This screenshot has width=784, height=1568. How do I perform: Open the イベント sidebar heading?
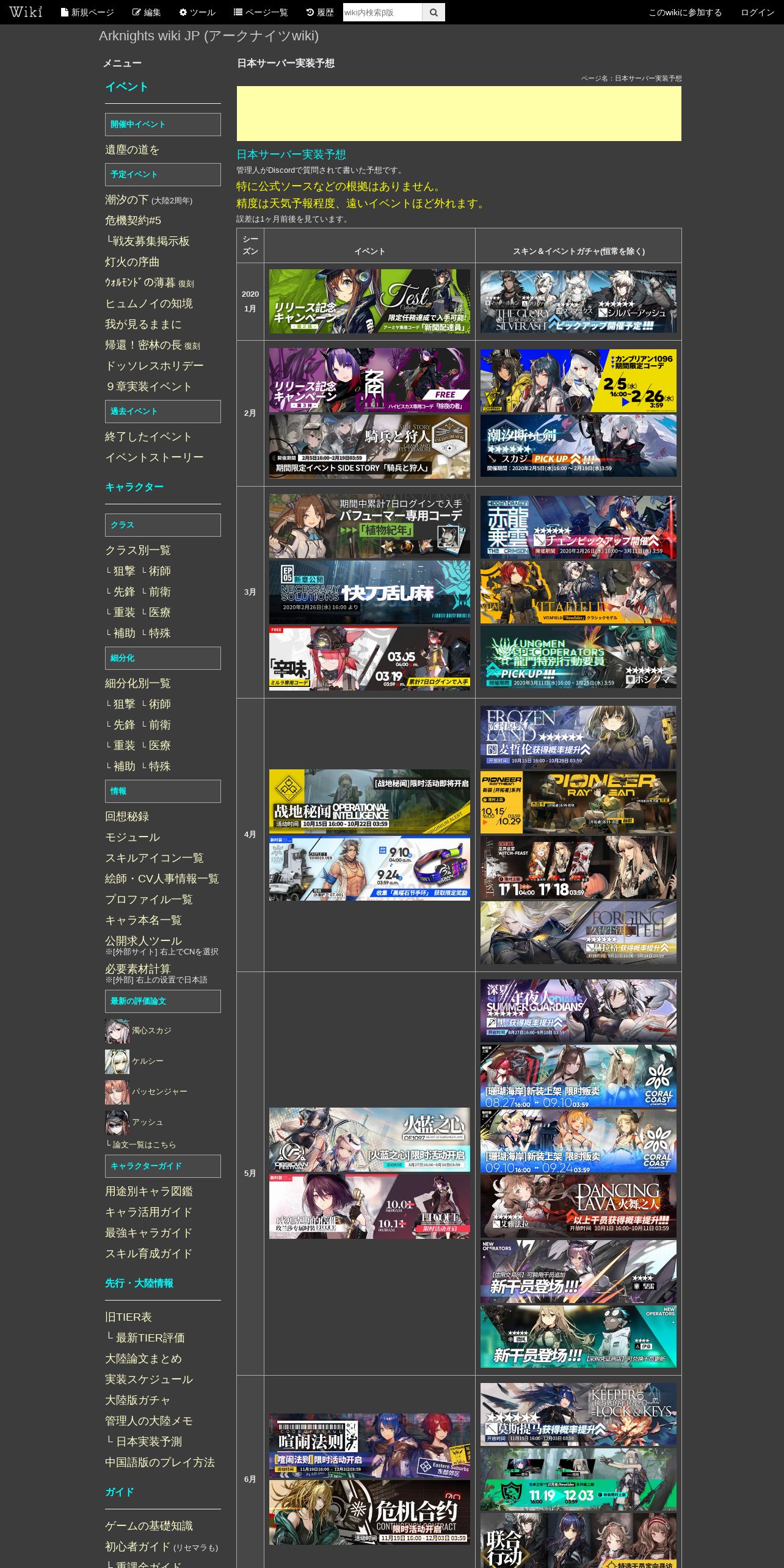126,87
